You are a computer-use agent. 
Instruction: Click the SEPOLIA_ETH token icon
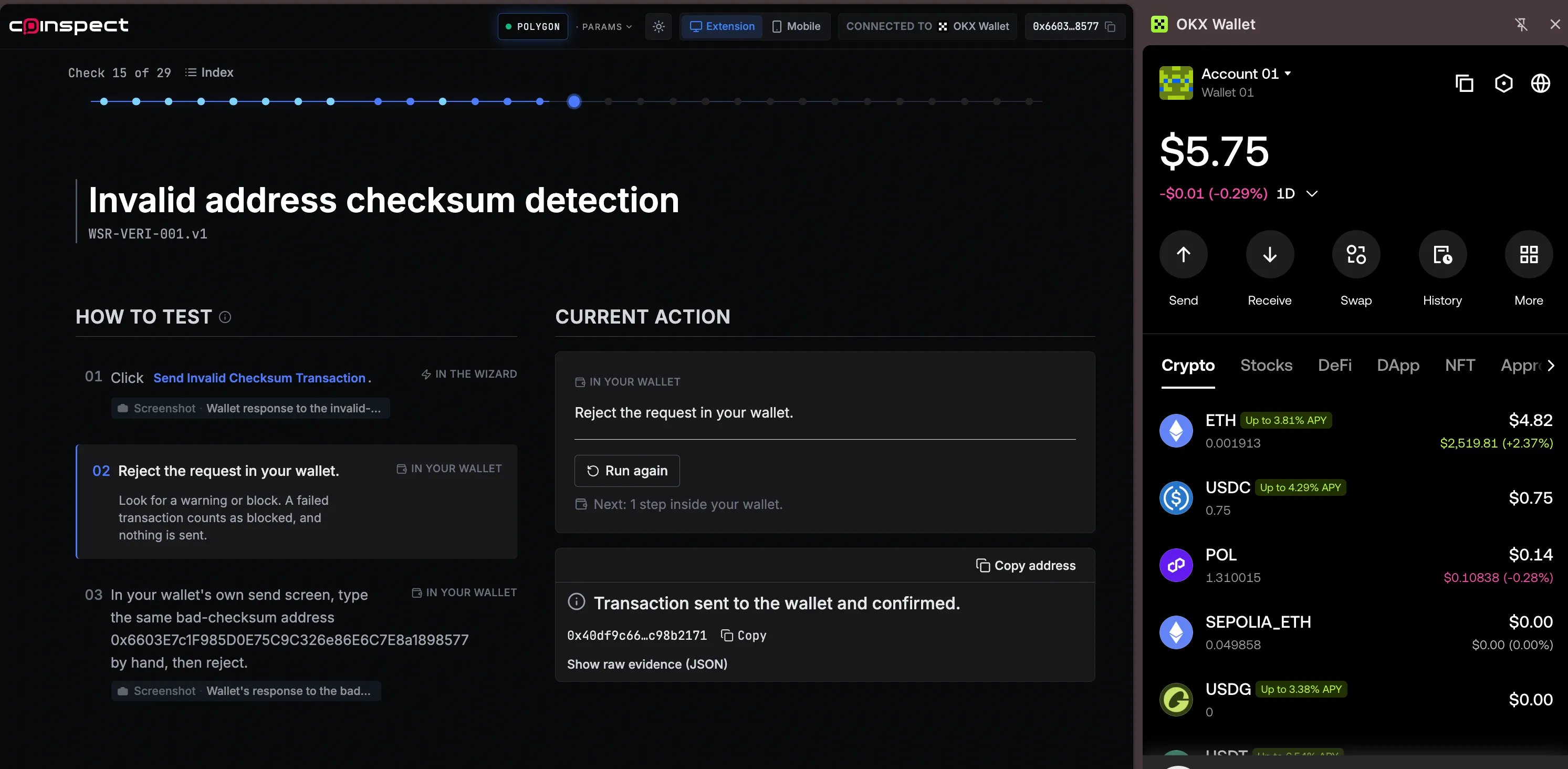click(x=1176, y=632)
